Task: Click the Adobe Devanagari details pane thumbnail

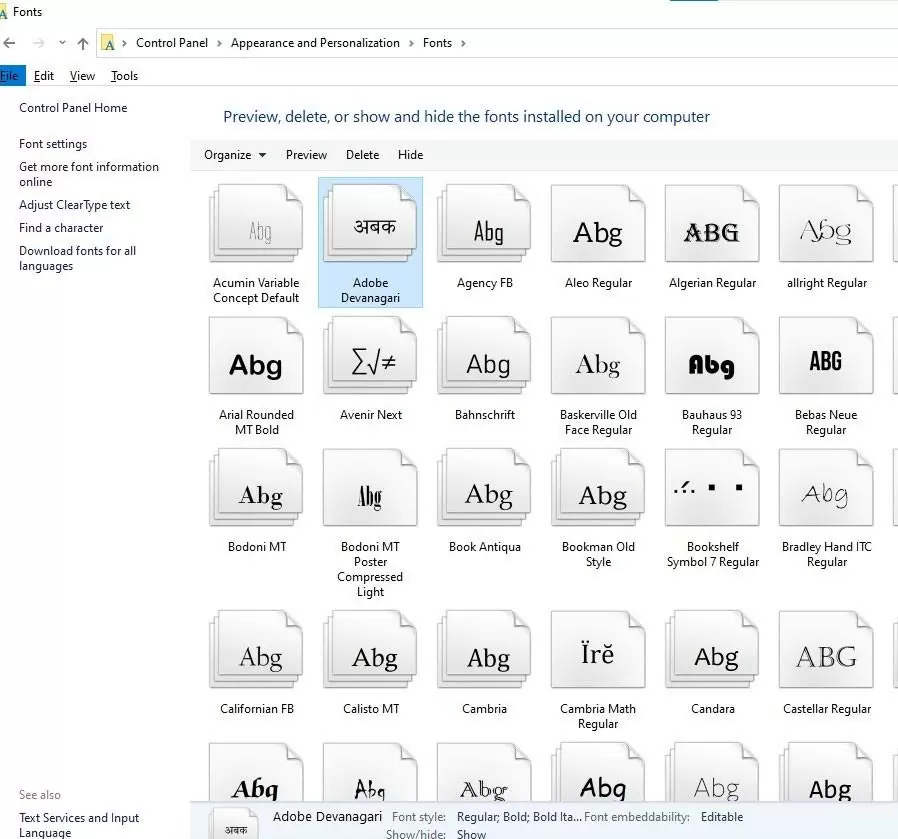Action: tap(235, 824)
